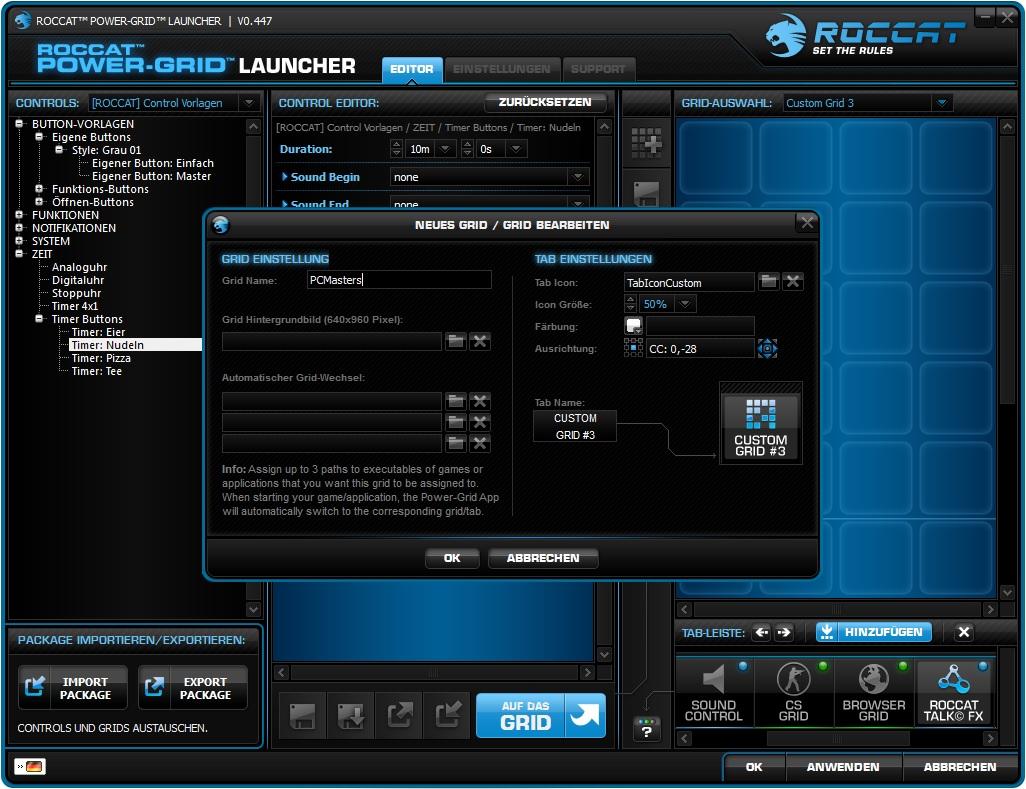Clear the Tab Icon field
Image resolution: width=1026 pixels, height=789 pixels.
tap(793, 282)
